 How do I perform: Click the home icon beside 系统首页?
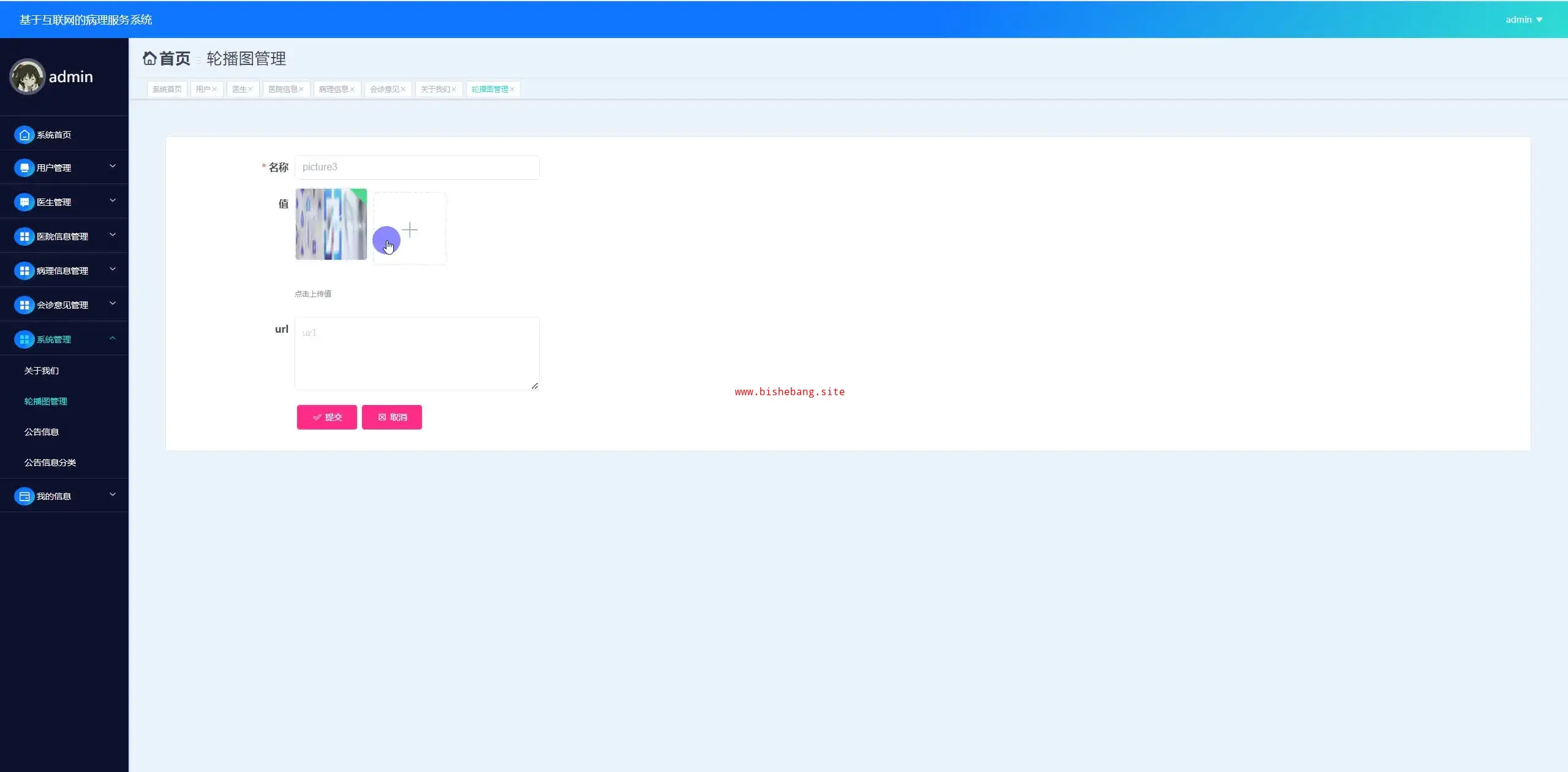tap(24, 135)
